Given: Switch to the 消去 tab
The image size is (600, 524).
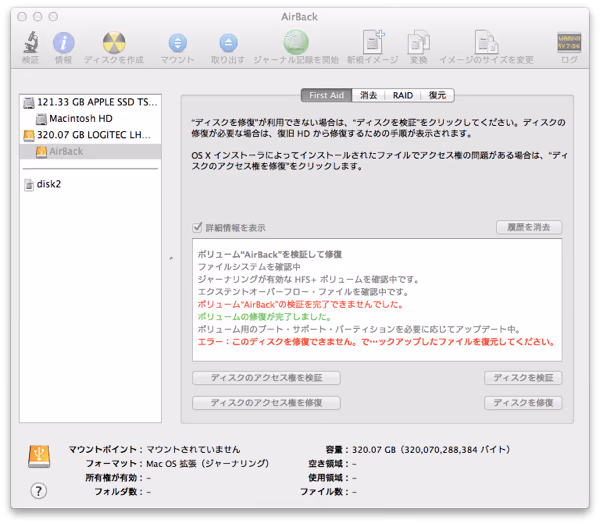Looking at the screenshot, I should 368,95.
